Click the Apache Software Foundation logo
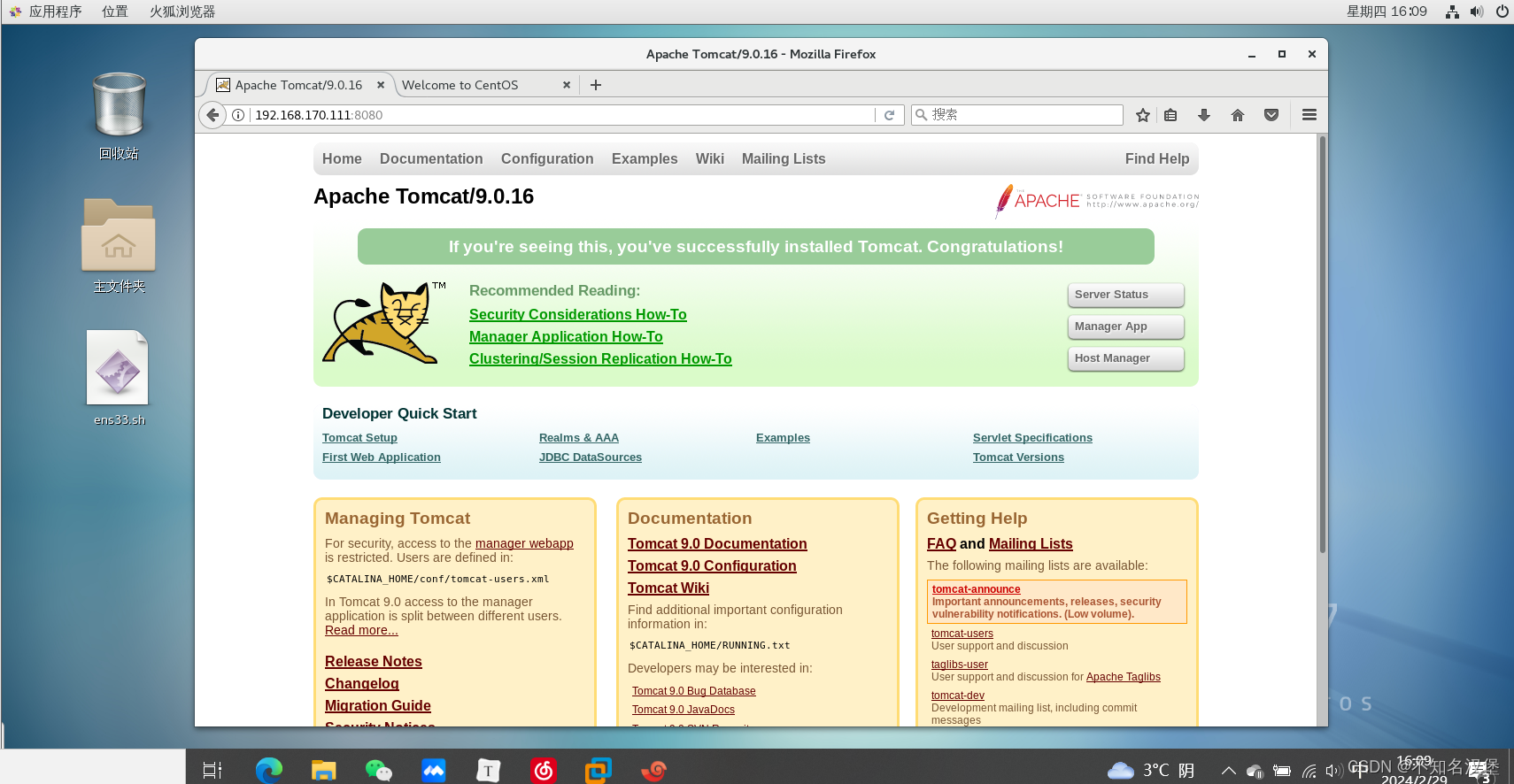 (x=1097, y=201)
